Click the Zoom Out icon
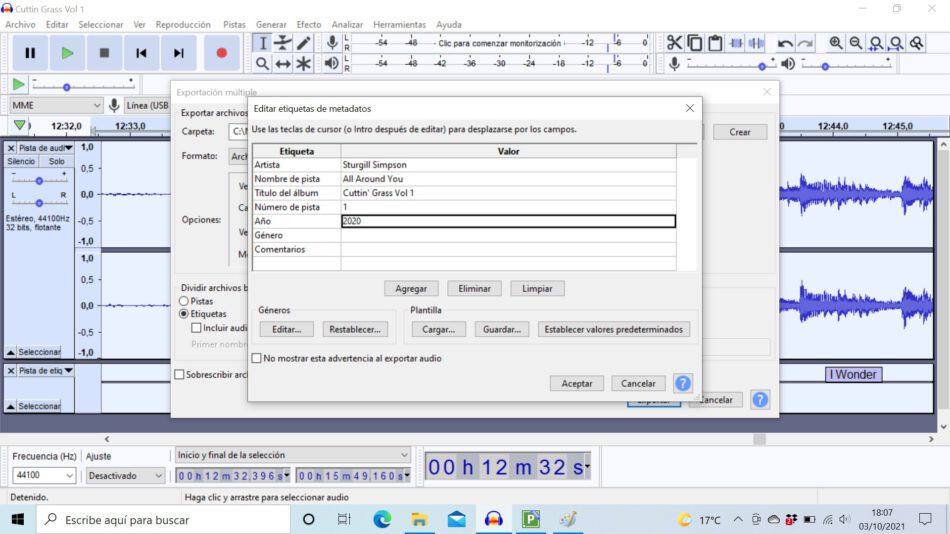 (856, 43)
